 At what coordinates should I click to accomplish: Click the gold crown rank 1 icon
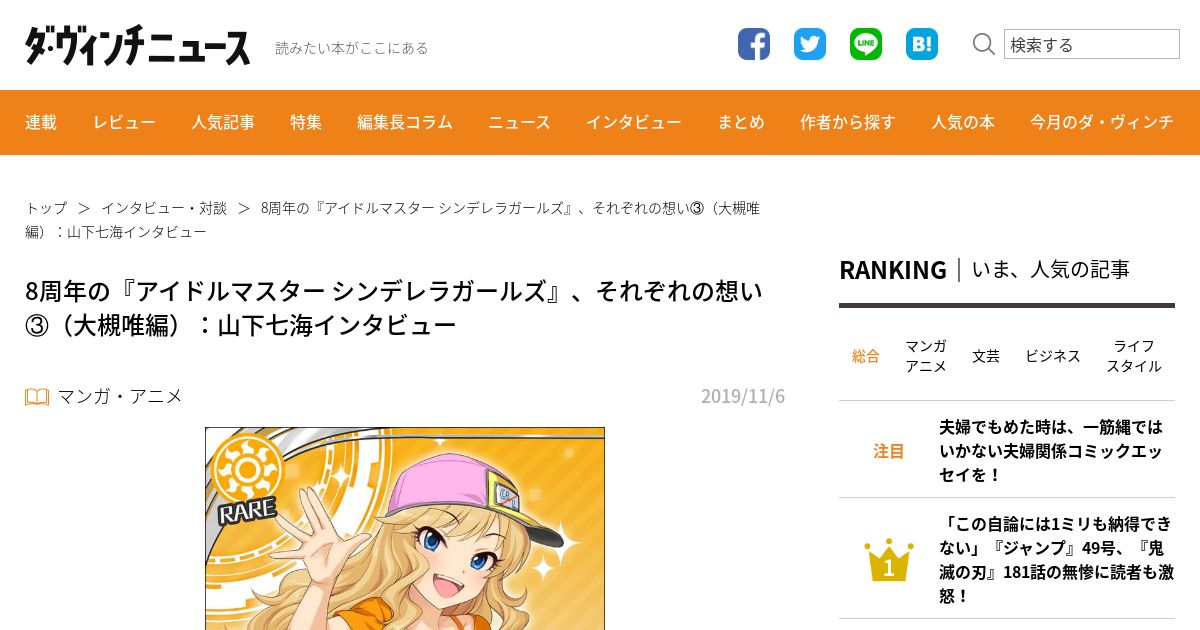tap(888, 560)
